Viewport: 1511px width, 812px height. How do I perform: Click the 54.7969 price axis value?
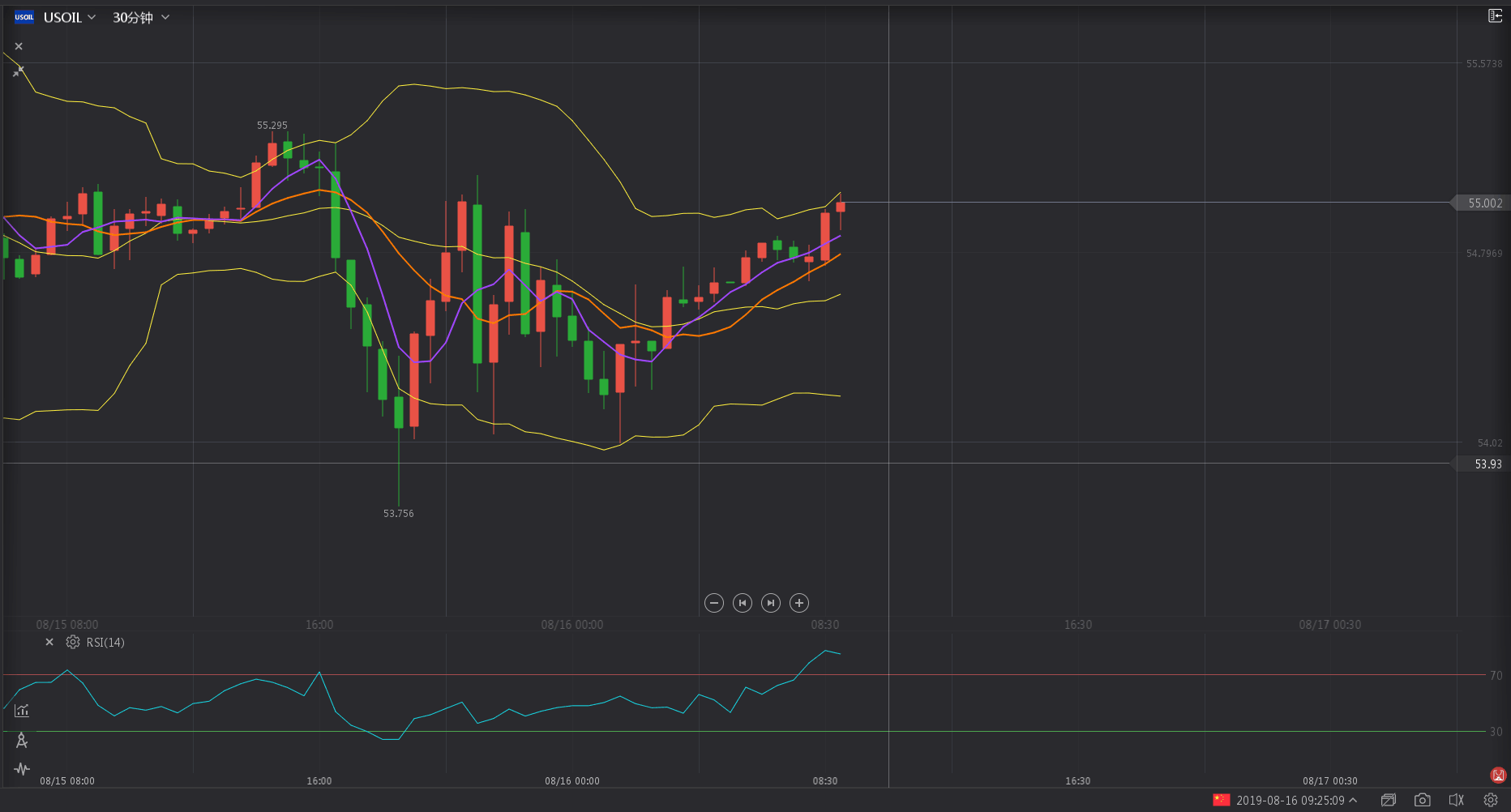(1484, 254)
